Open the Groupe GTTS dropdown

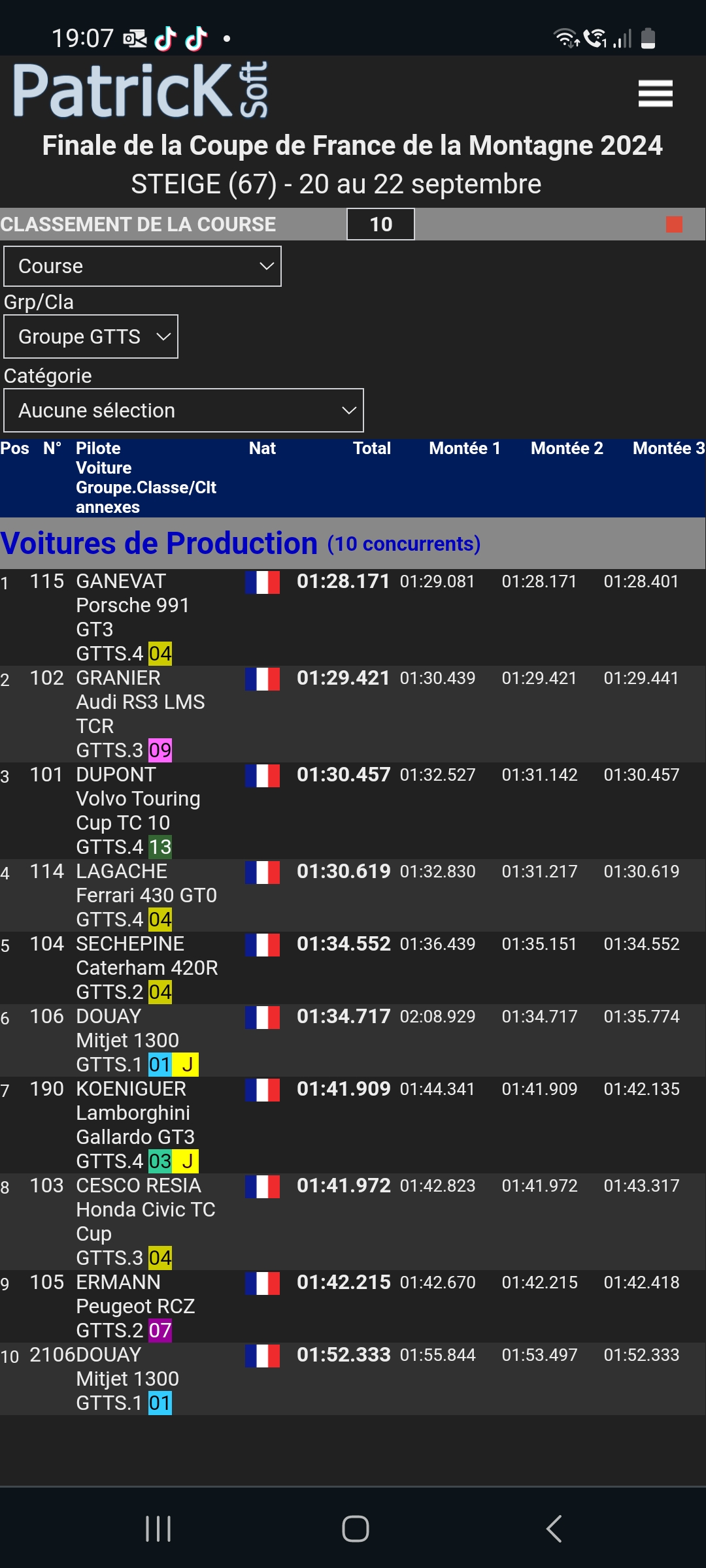[x=91, y=337]
